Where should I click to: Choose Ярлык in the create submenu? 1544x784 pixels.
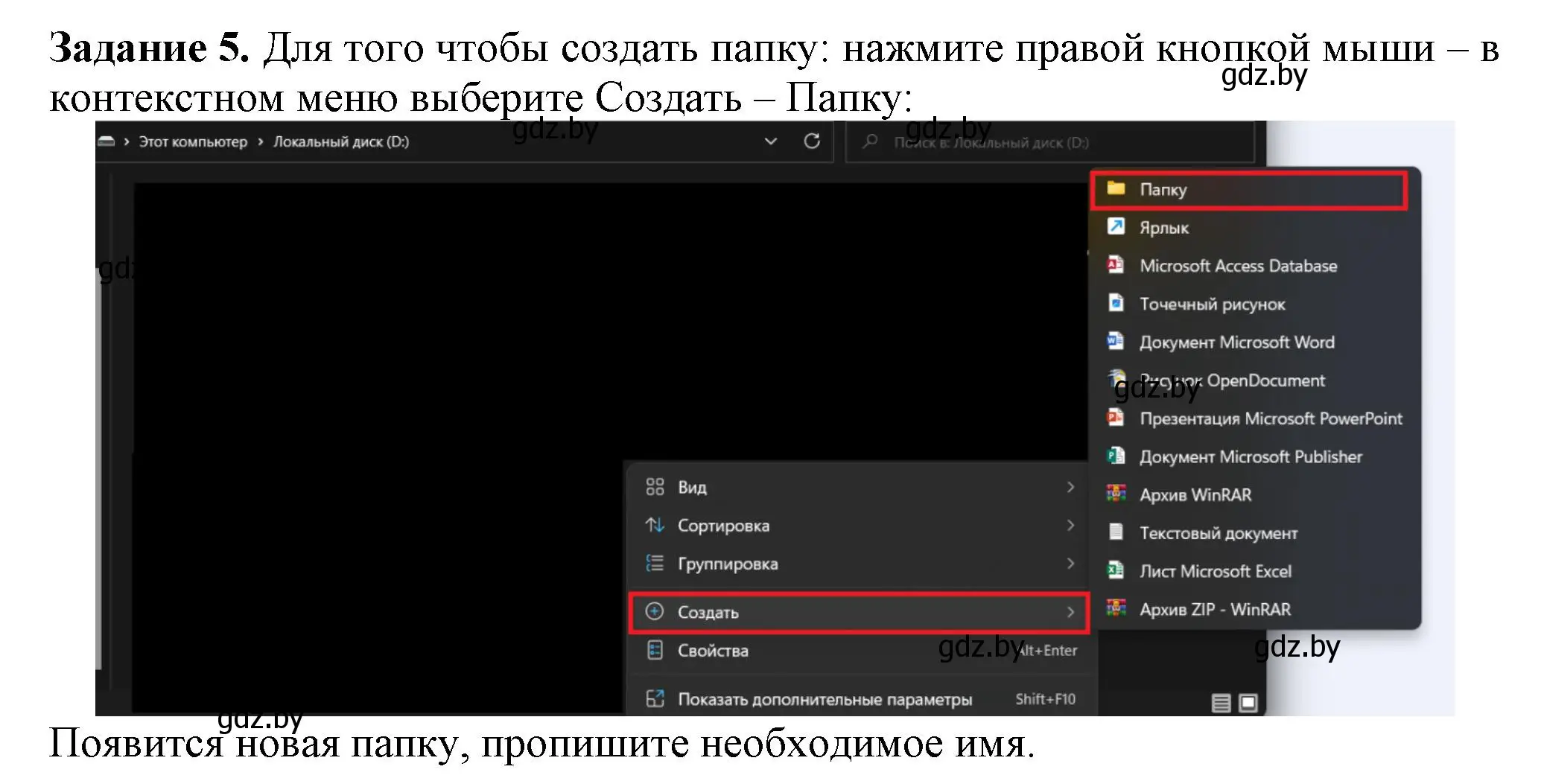(x=1248, y=228)
